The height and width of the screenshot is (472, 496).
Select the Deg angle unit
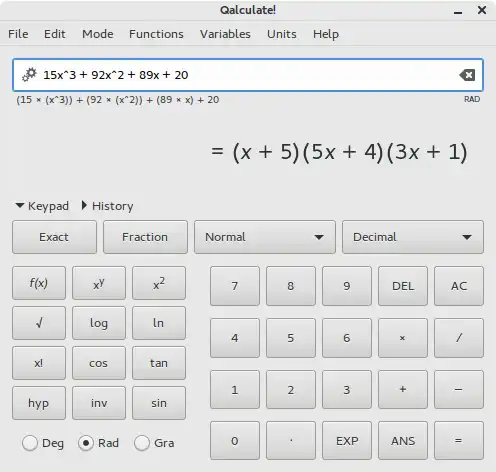pos(43,443)
